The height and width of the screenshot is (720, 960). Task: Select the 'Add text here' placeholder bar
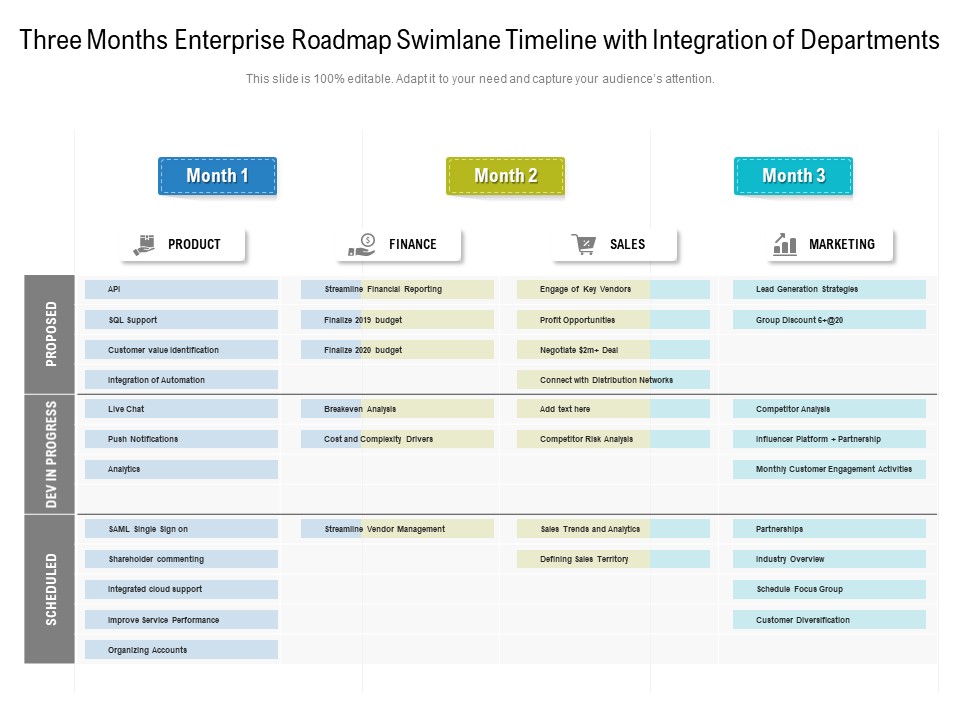[x=613, y=408]
